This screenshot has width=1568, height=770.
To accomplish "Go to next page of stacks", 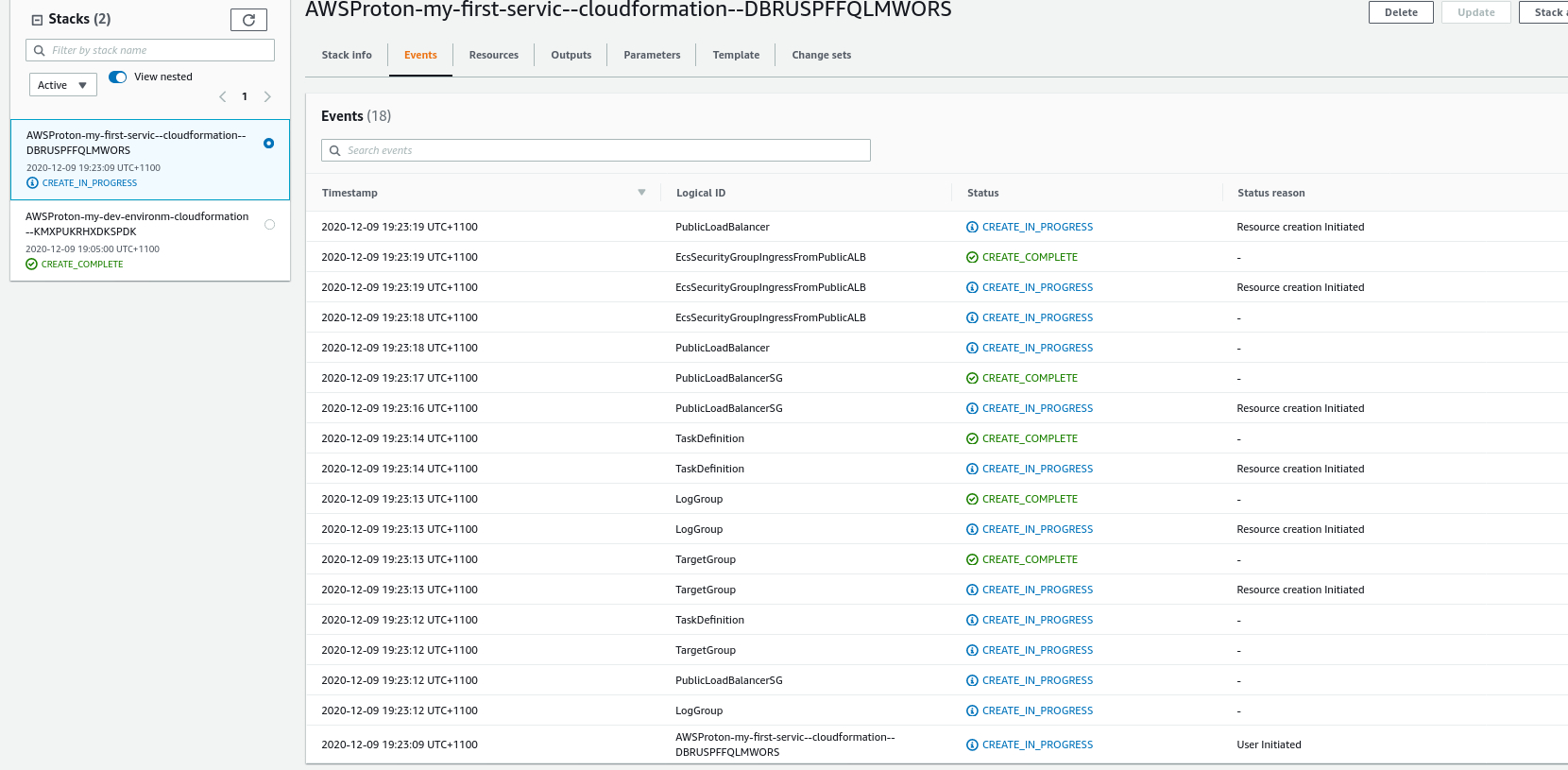I will (x=267, y=96).
